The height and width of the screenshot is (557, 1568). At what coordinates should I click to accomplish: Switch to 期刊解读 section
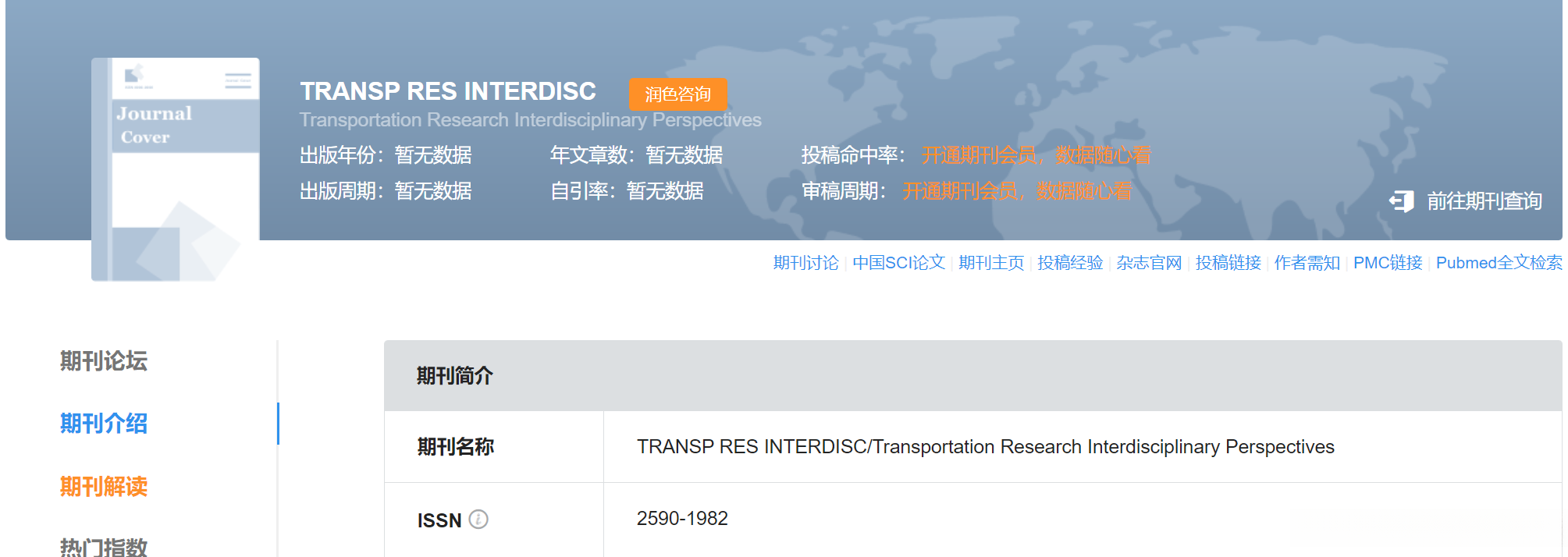point(104,487)
